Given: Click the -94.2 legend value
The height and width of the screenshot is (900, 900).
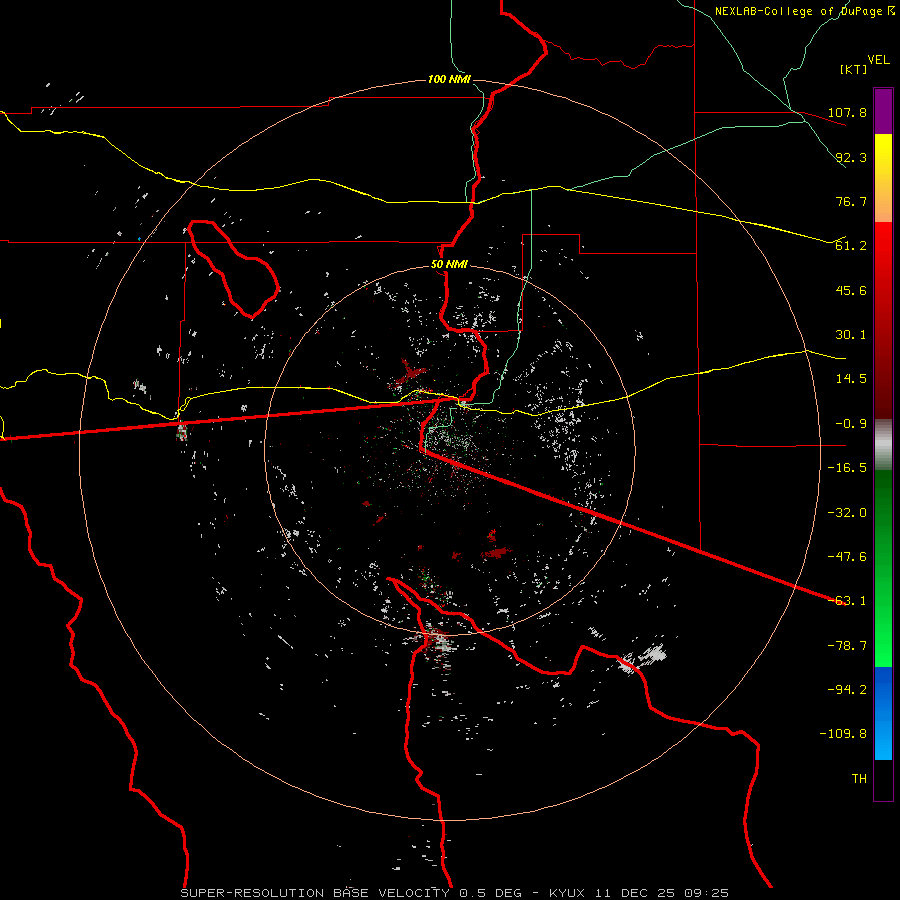Looking at the screenshot, I should coord(847,690).
